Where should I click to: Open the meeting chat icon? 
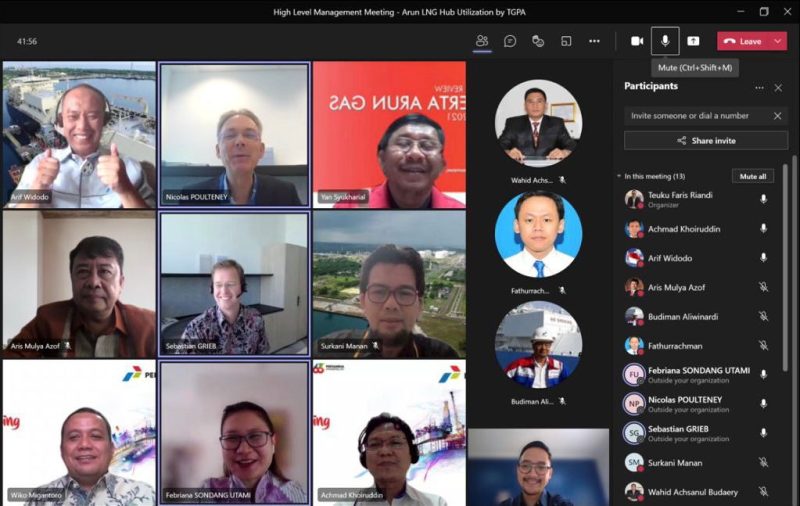510,41
